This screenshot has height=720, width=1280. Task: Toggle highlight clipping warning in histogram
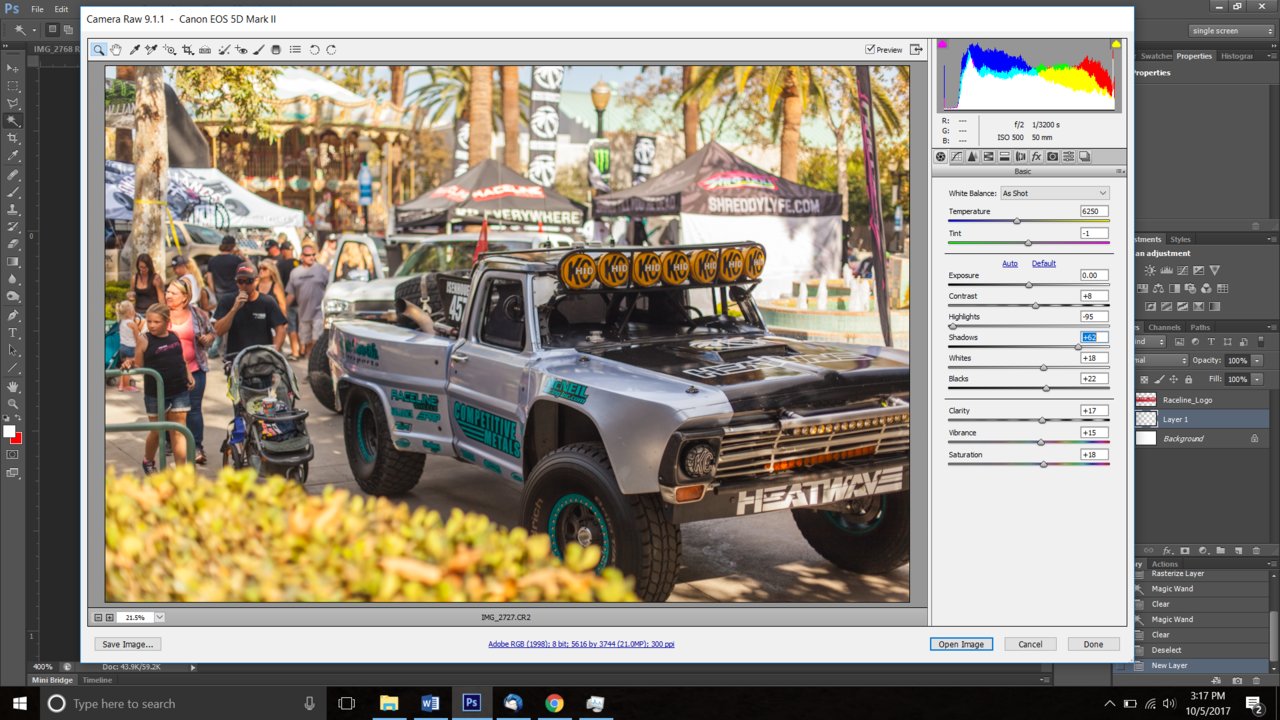1116,44
